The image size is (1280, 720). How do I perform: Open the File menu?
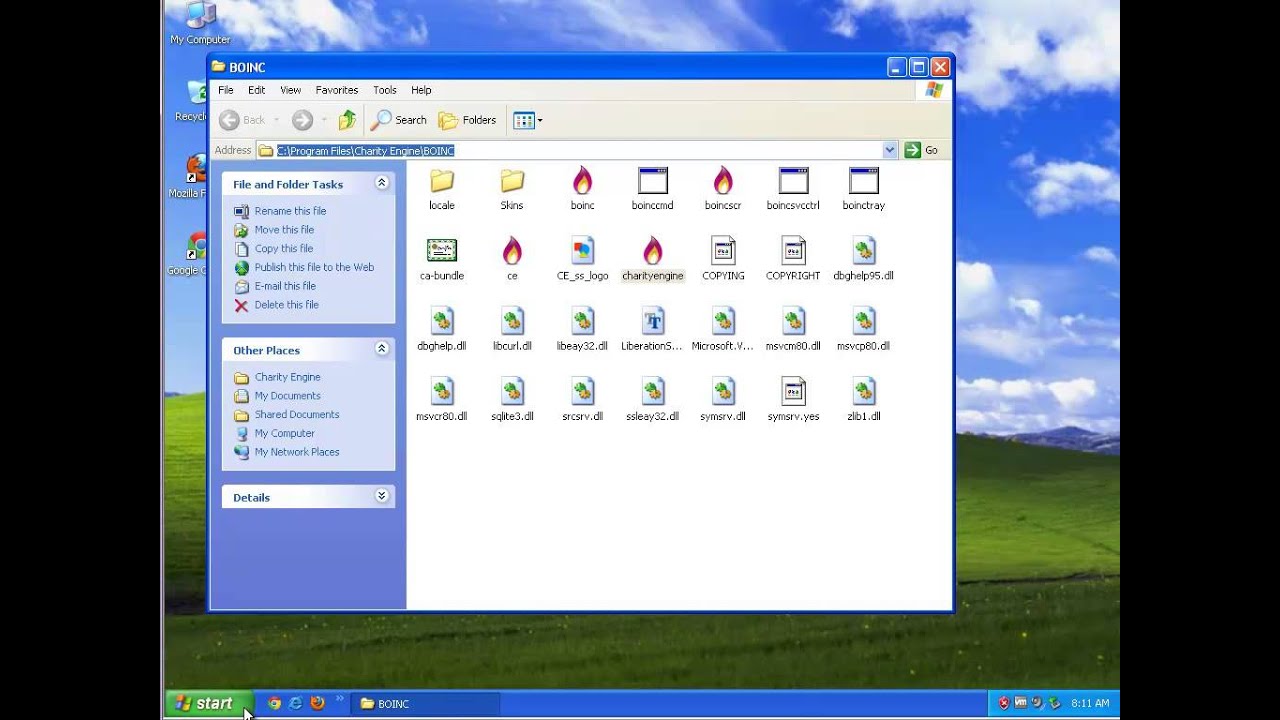coord(226,90)
